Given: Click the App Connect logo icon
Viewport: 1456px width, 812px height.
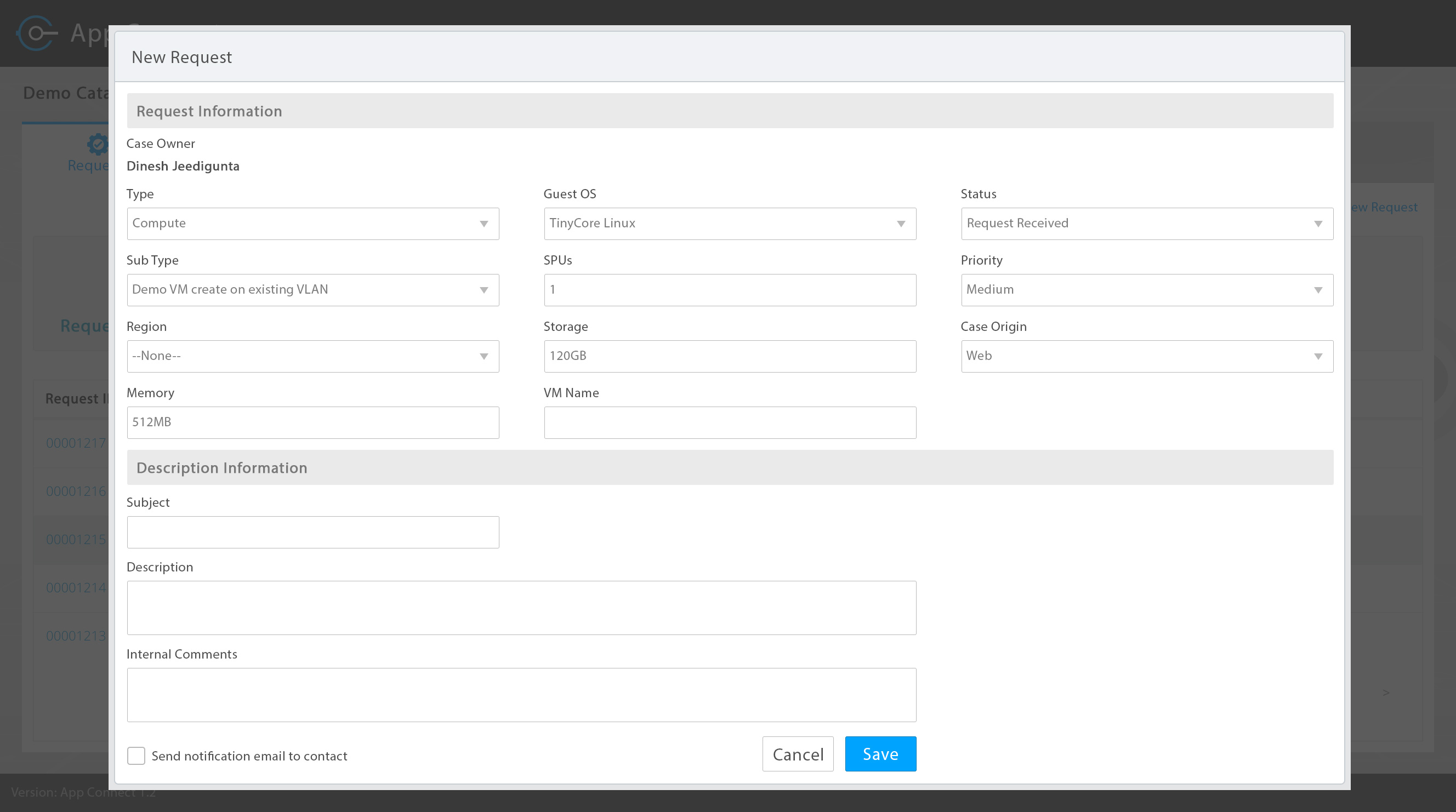Looking at the screenshot, I should pos(36,33).
